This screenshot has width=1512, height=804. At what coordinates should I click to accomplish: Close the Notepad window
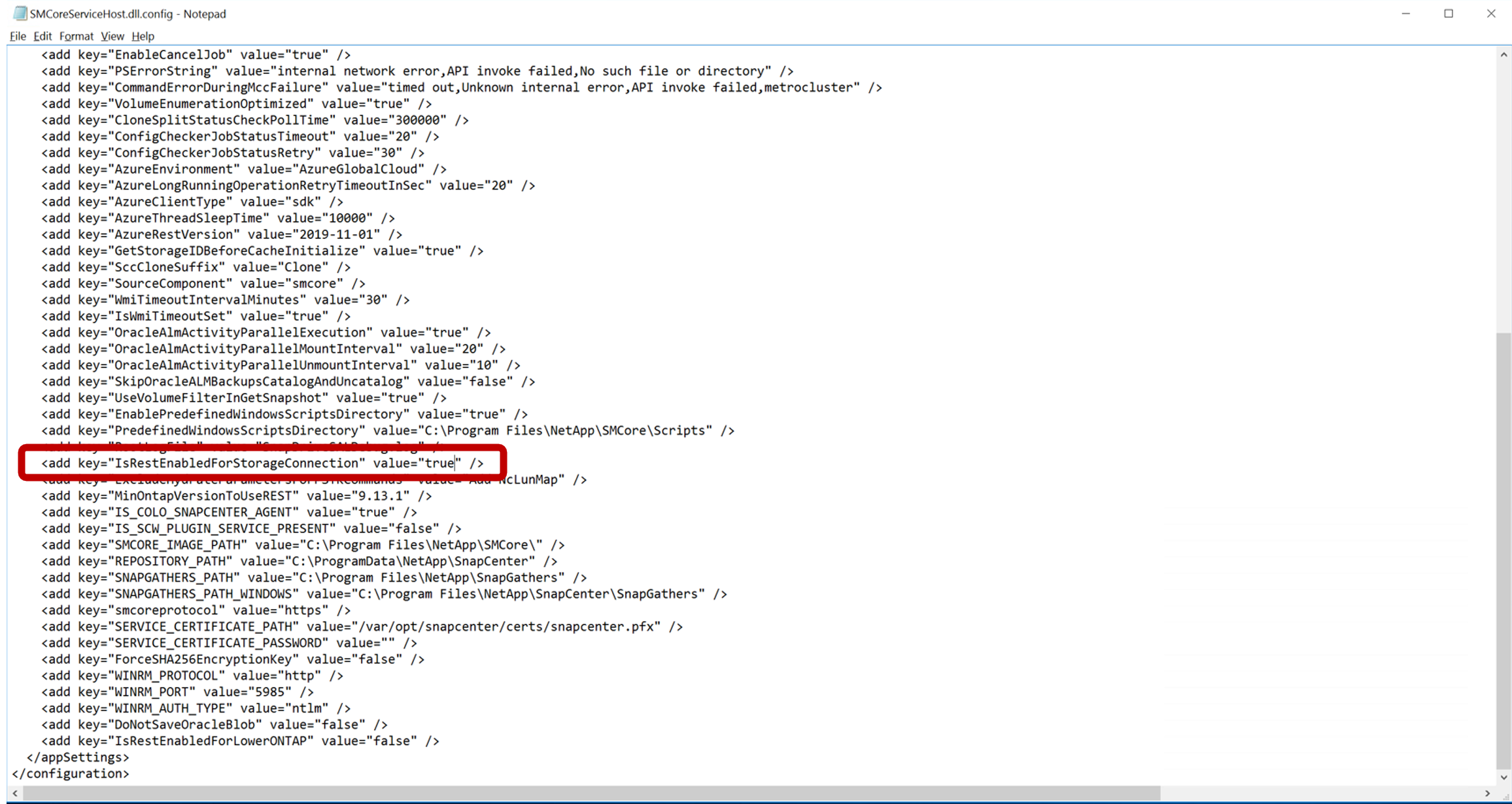tap(1490, 14)
